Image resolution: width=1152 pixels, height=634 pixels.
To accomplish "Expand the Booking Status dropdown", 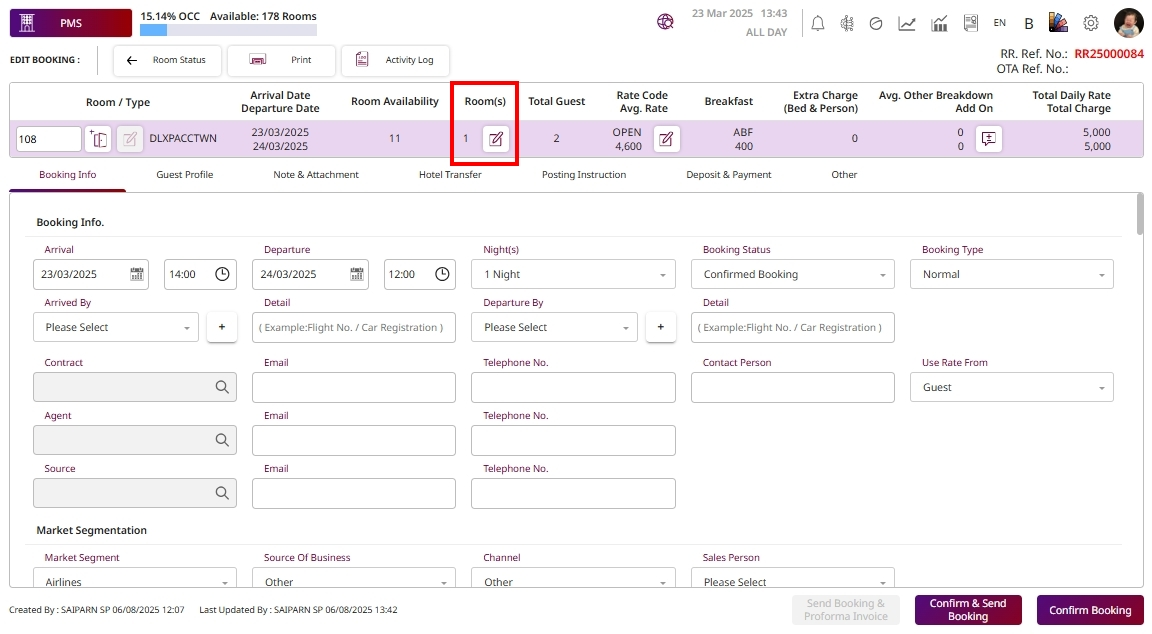I will pos(792,274).
